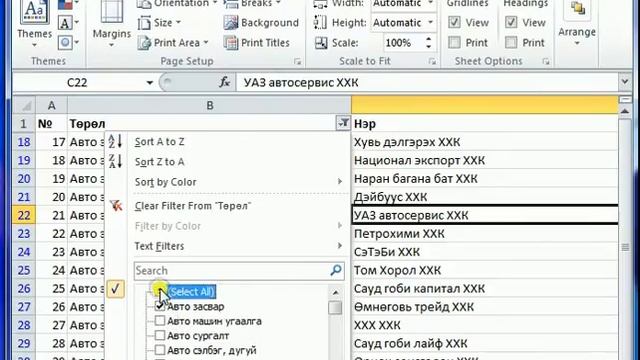Select cell Петрохими ХХК
Image resolution: width=640 pixels, height=360 pixels.
485,233
